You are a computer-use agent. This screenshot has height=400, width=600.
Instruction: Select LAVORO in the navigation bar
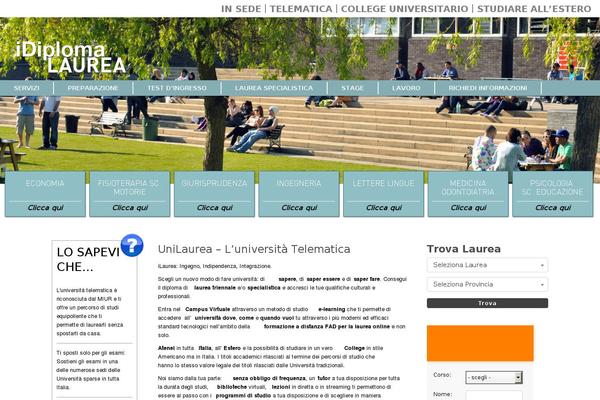pos(406,88)
